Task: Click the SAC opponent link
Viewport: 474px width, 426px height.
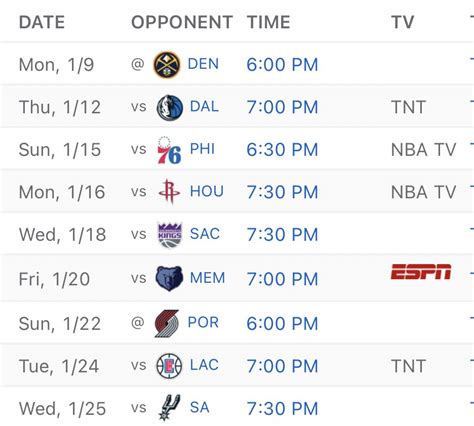Action: 205,234
